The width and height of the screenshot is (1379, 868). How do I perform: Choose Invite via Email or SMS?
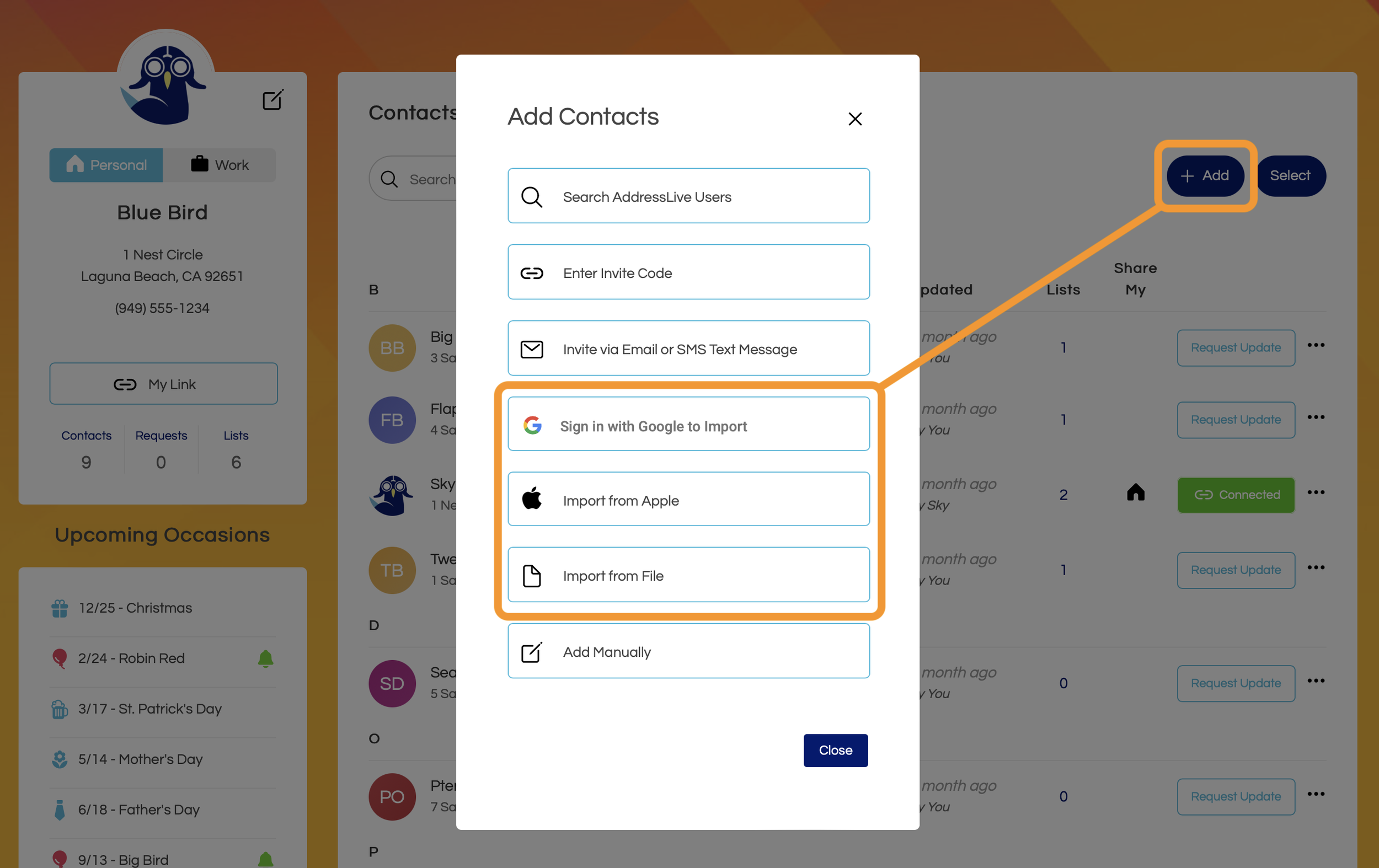(688, 349)
